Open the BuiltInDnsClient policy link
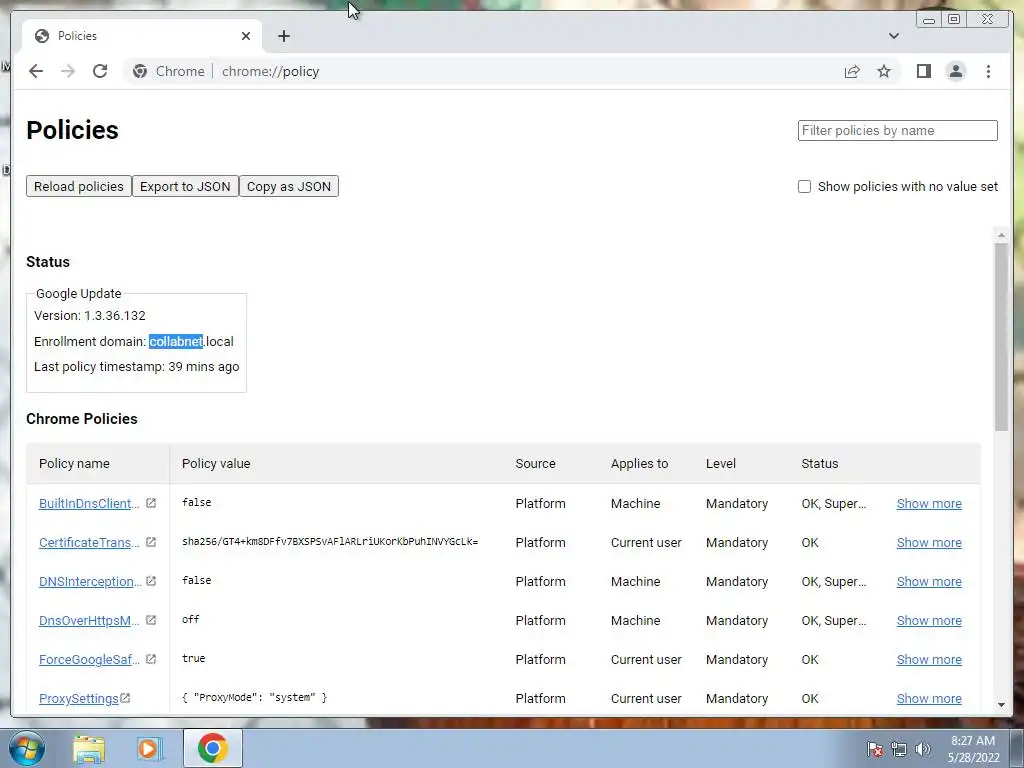1024x768 pixels. point(89,504)
